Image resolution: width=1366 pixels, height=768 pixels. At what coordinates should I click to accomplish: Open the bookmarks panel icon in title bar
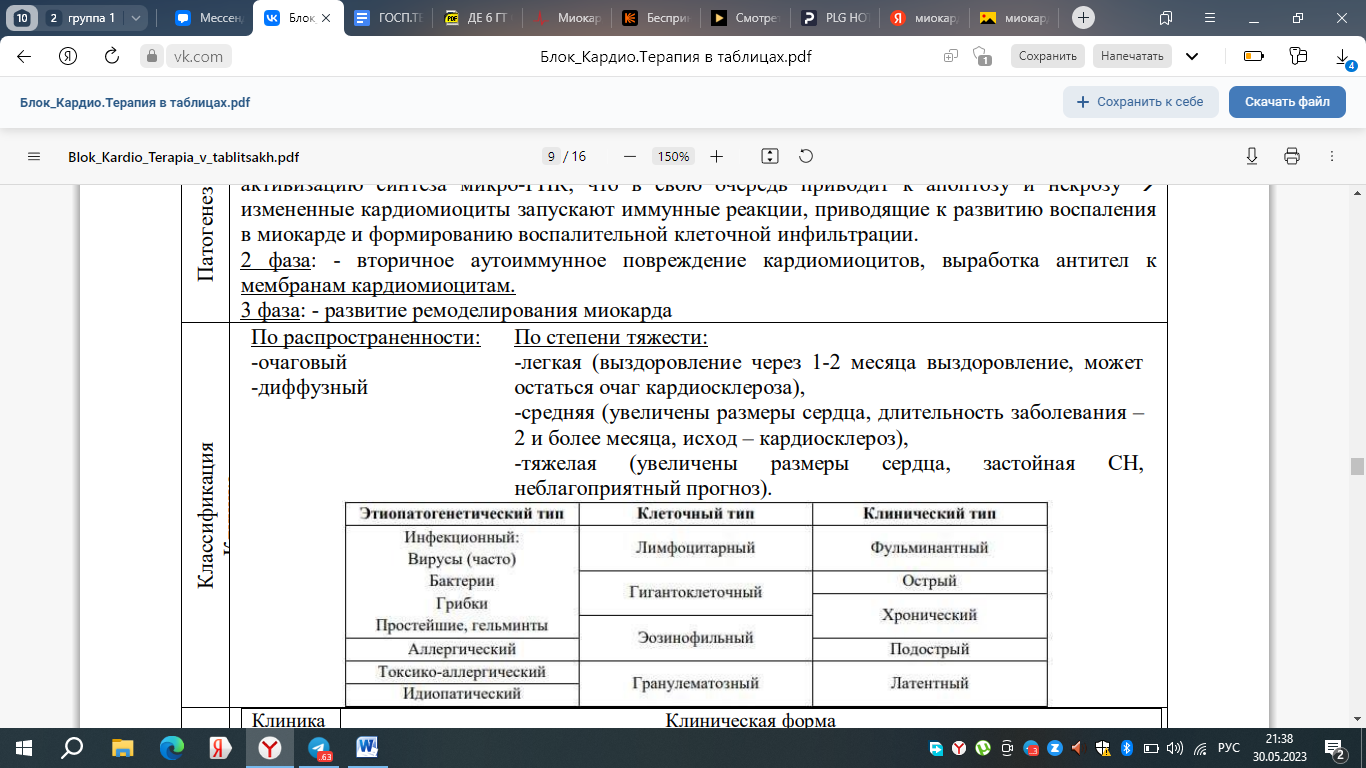click(1166, 18)
